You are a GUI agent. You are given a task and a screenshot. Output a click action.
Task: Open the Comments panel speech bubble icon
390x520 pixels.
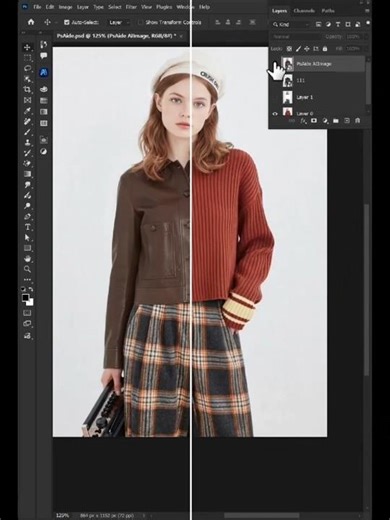[43, 56]
